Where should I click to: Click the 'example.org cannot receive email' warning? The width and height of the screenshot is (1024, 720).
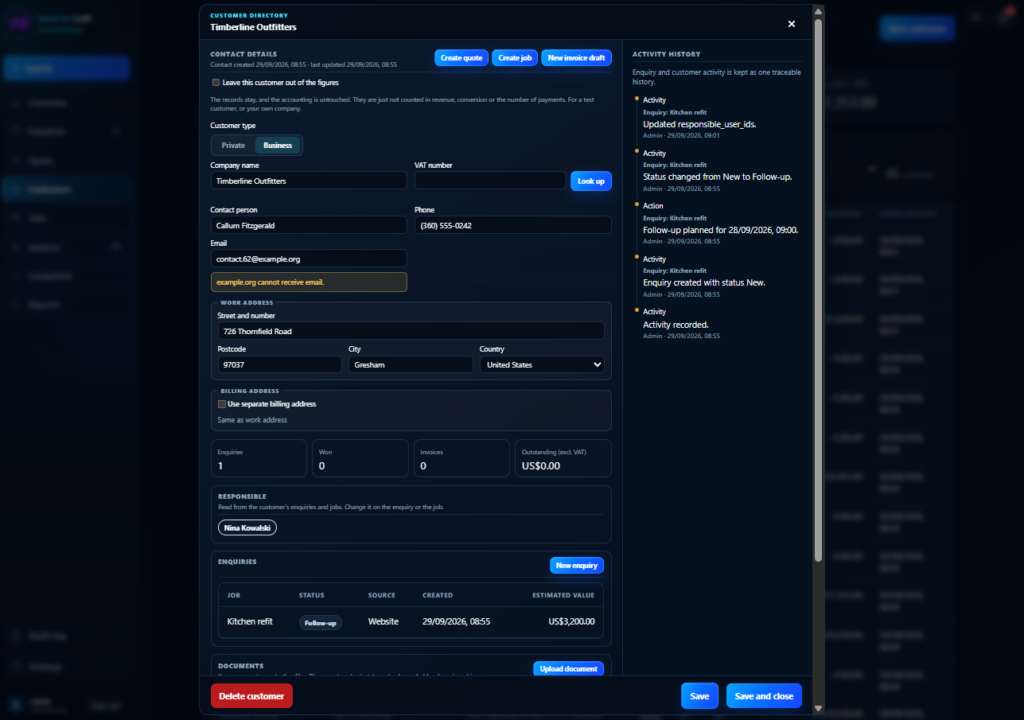click(308, 282)
